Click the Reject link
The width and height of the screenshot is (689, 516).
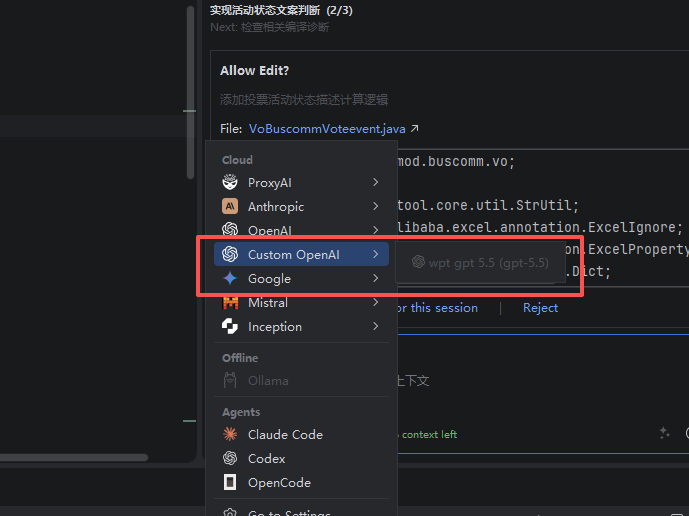click(x=540, y=308)
